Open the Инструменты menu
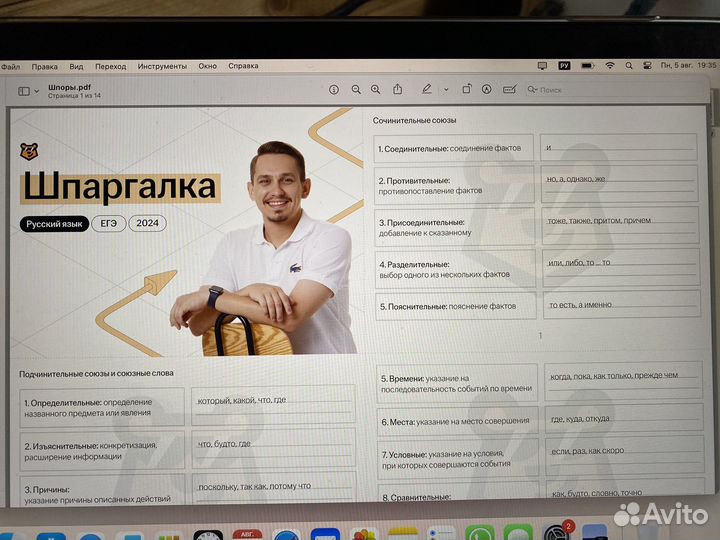This screenshot has height=540, width=720. (162, 66)
